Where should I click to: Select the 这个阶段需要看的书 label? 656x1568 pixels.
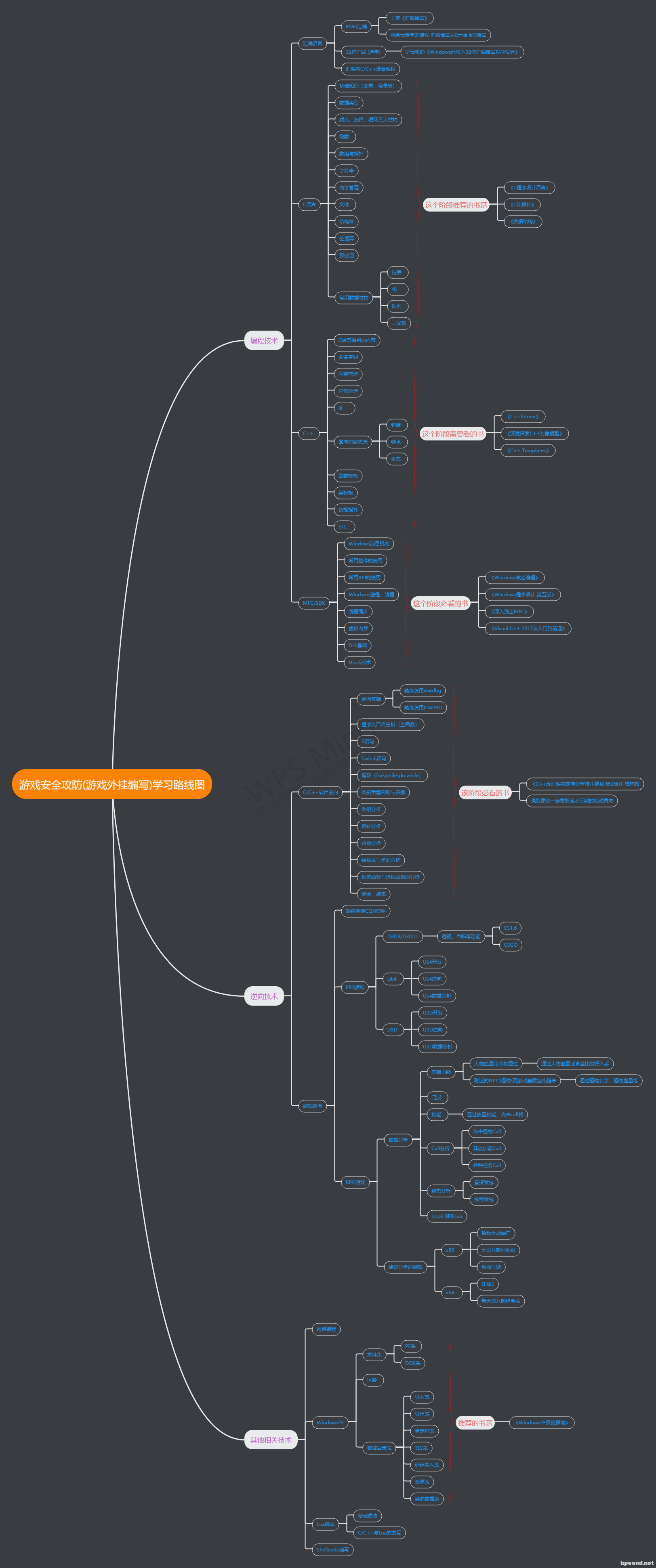[x=452, y=434]
